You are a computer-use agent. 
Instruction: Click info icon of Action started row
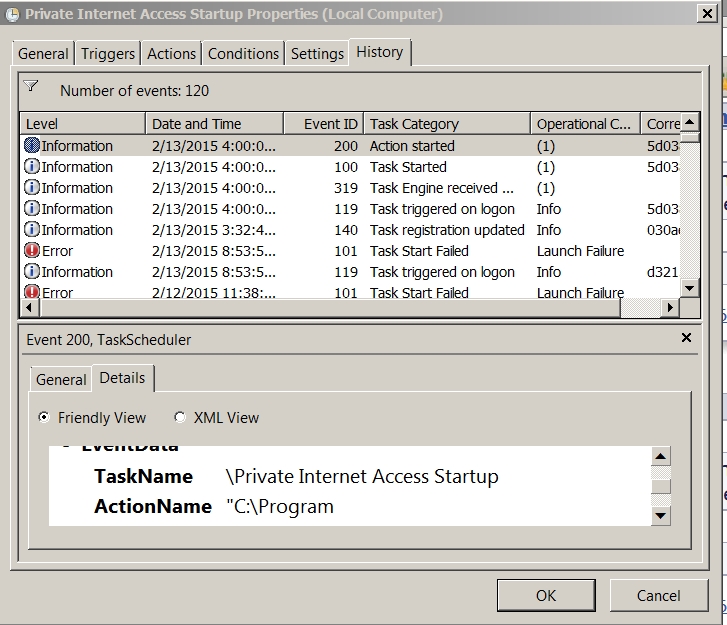[32, 146]
